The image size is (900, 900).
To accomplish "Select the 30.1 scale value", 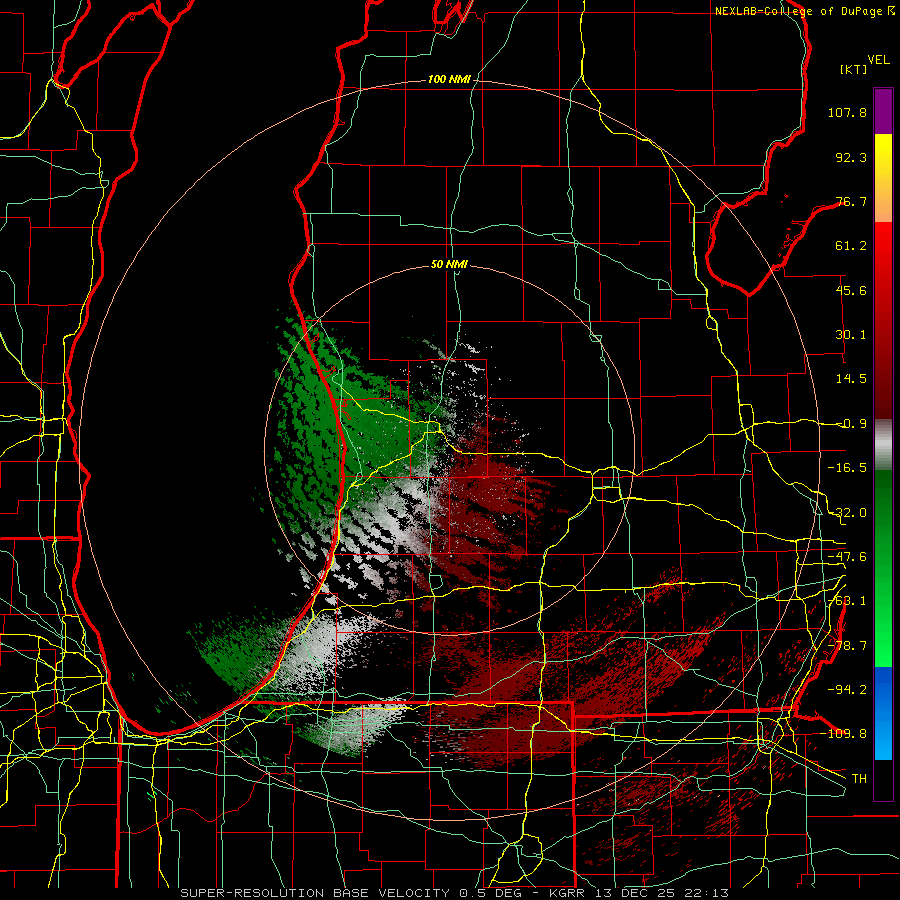I will tap(851, 335).
